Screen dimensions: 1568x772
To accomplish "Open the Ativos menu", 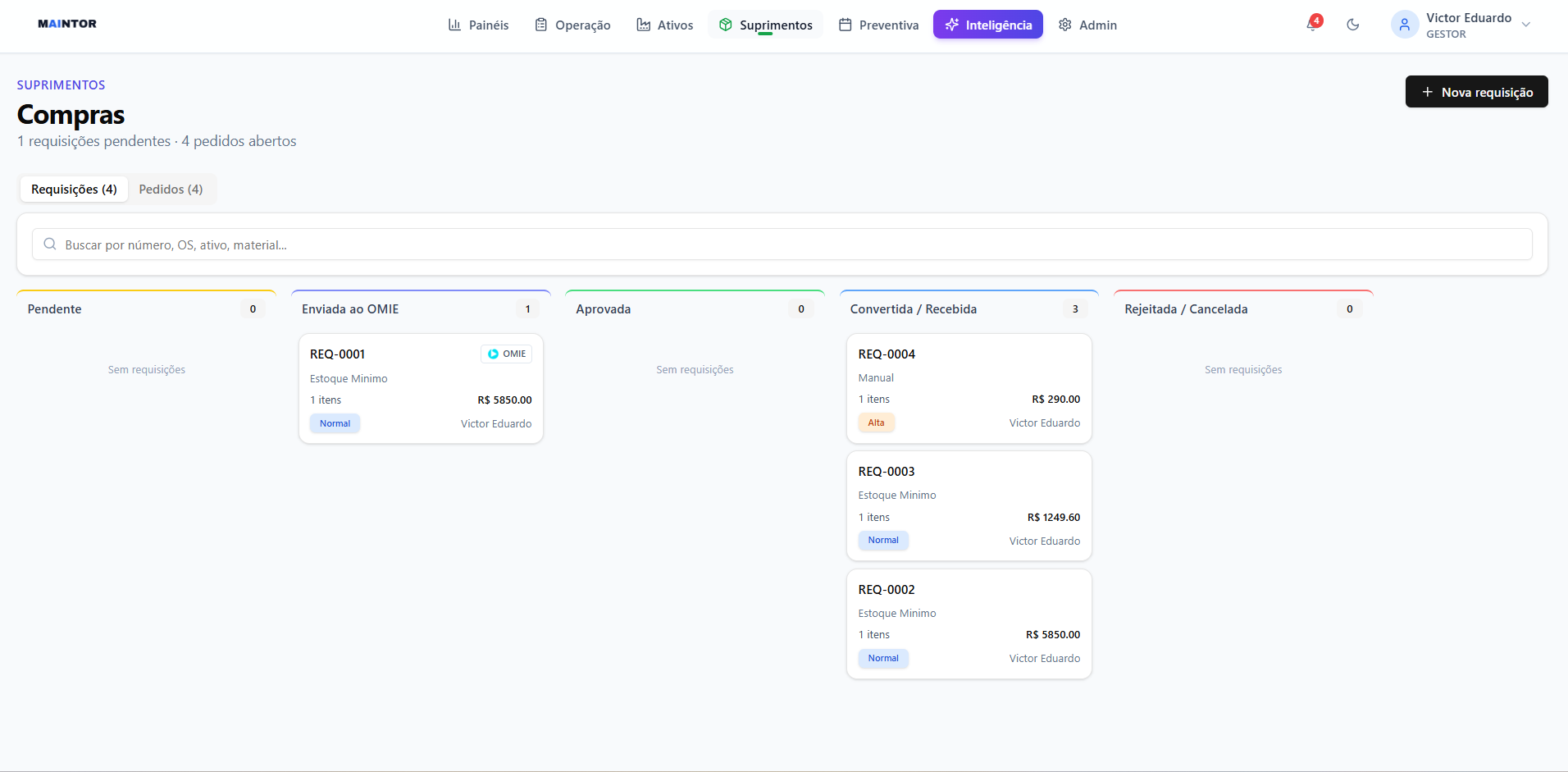I will pyautogui.click(x=665, y=25).
